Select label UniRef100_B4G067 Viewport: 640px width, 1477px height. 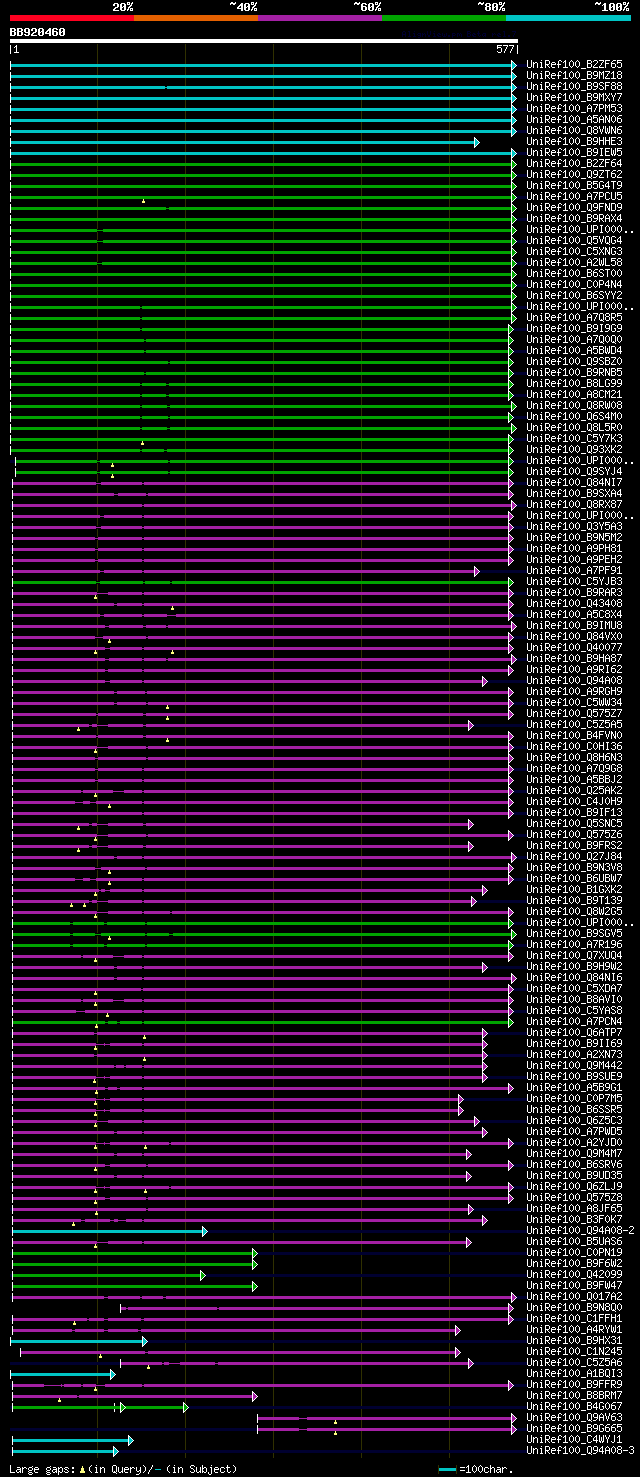(x=574, y=1407)
